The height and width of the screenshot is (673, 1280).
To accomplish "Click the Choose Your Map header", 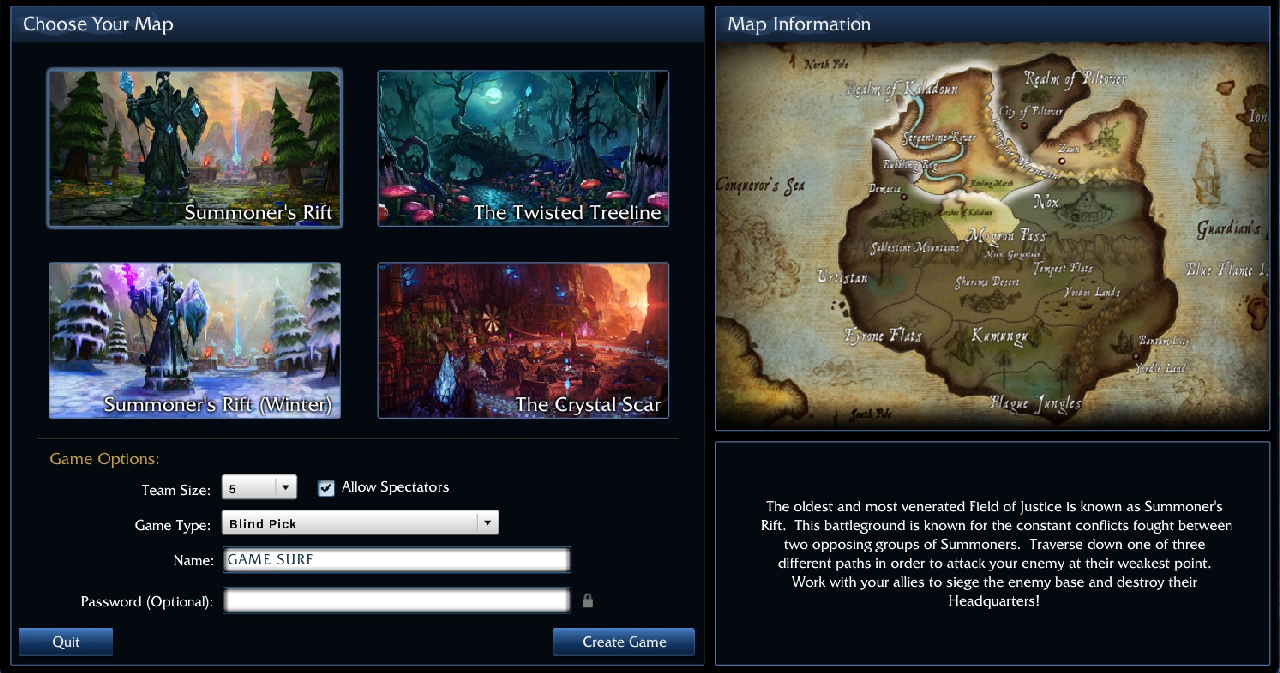I will pyautogui.click(x=357, y=24).
